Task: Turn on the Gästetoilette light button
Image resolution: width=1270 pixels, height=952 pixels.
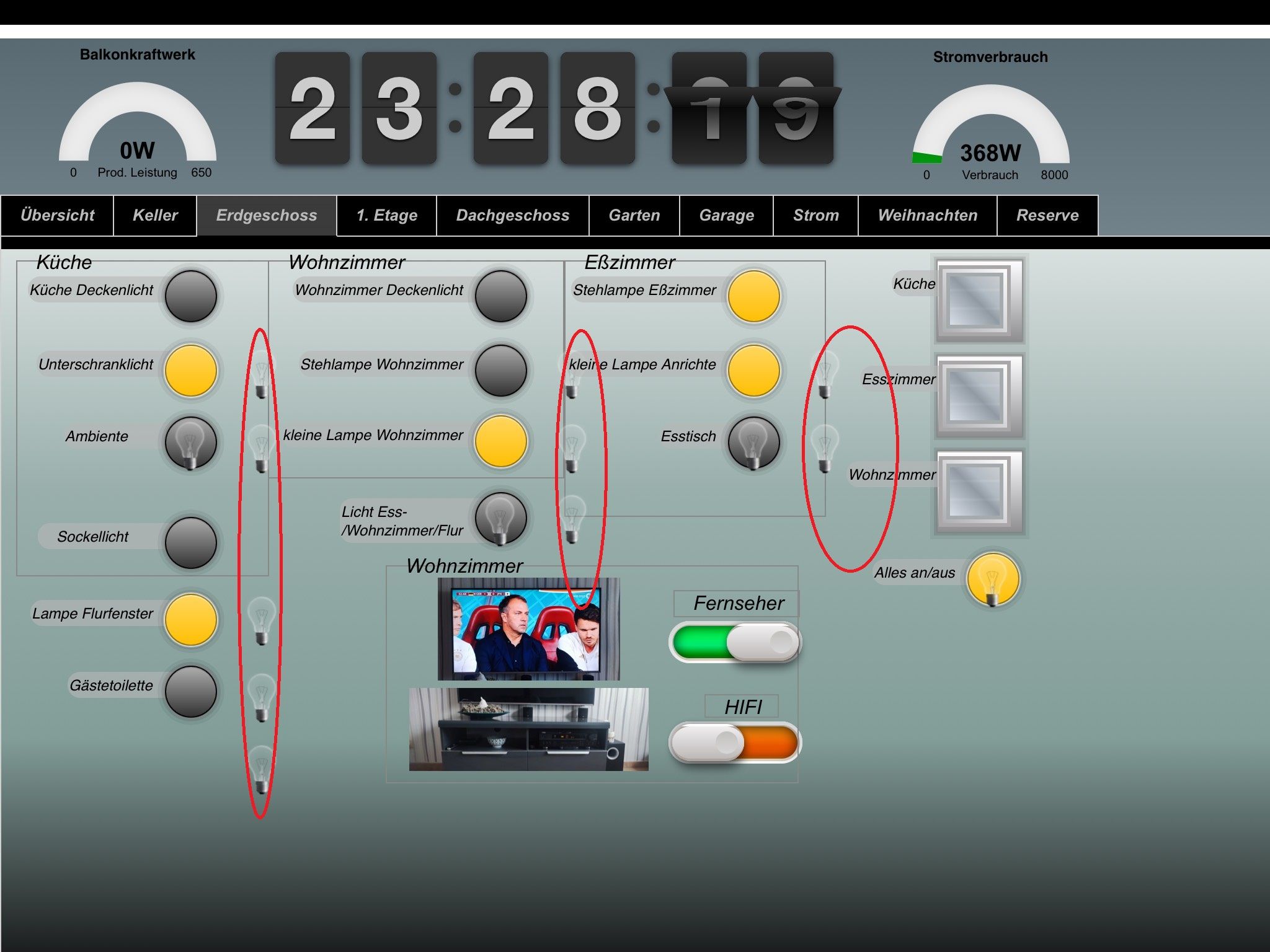Action: pos(190,691)
